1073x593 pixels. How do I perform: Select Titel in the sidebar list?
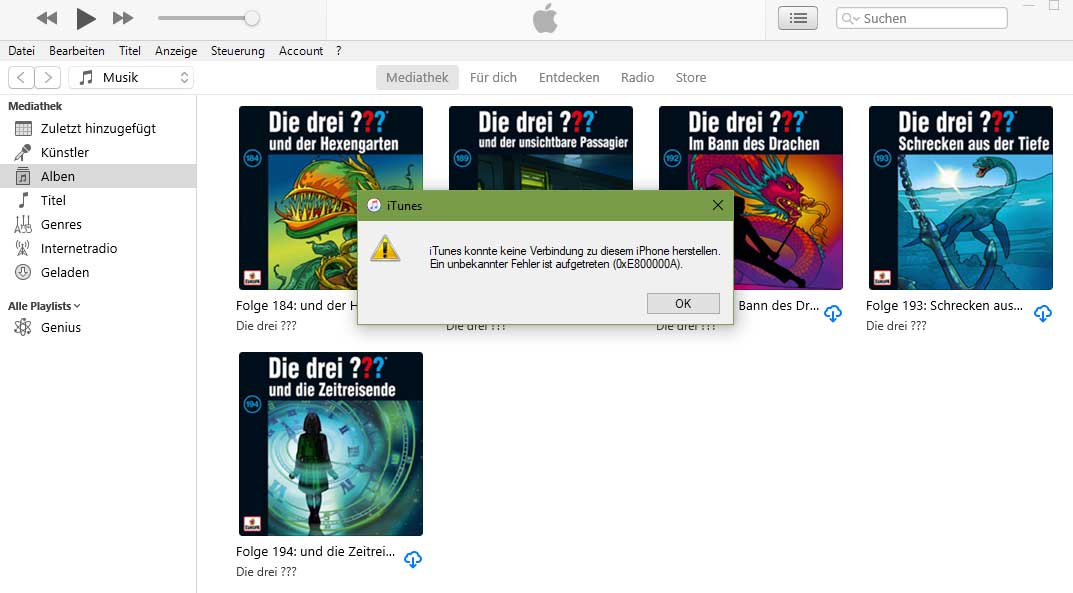point(98,200)
